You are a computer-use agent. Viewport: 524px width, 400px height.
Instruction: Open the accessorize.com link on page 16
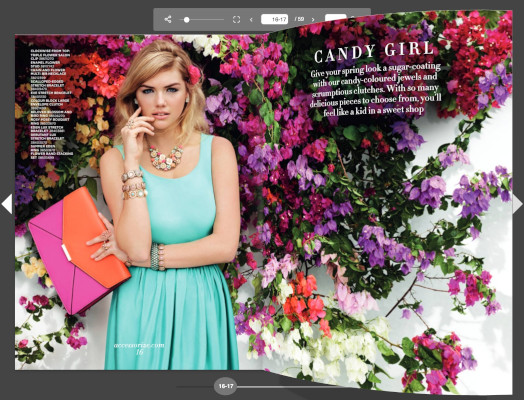pos(139,346)
